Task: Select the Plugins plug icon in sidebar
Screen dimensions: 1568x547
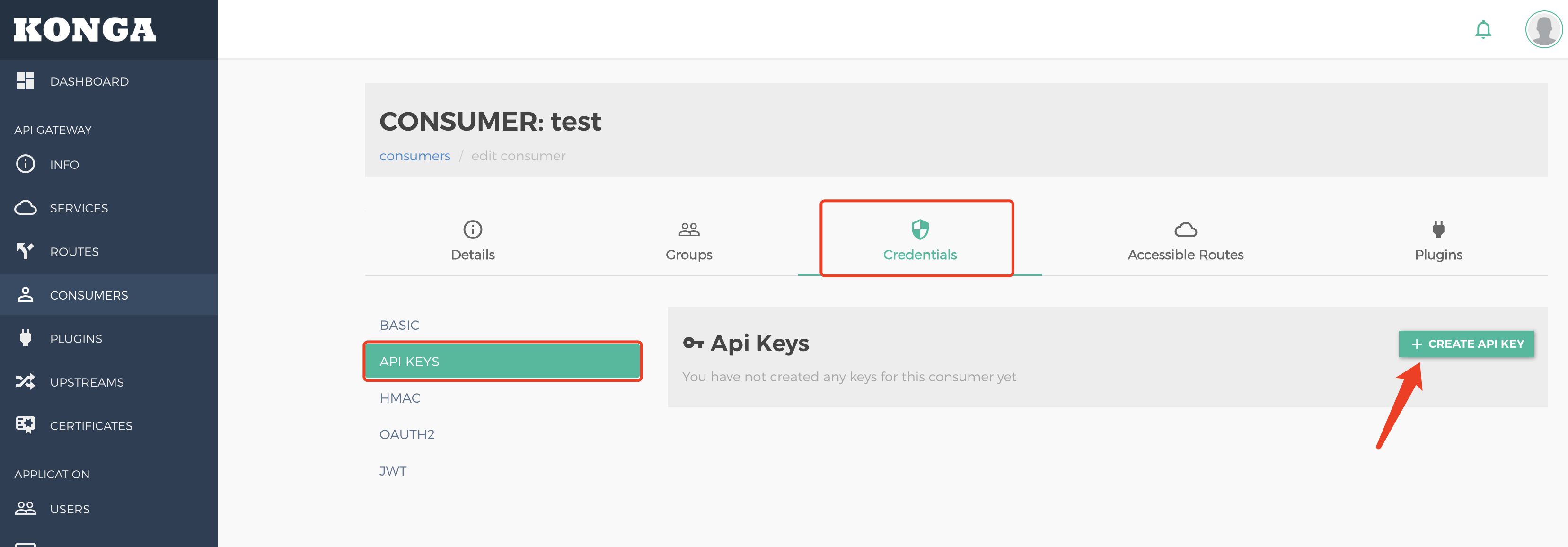Action: (x=26, y=338)
